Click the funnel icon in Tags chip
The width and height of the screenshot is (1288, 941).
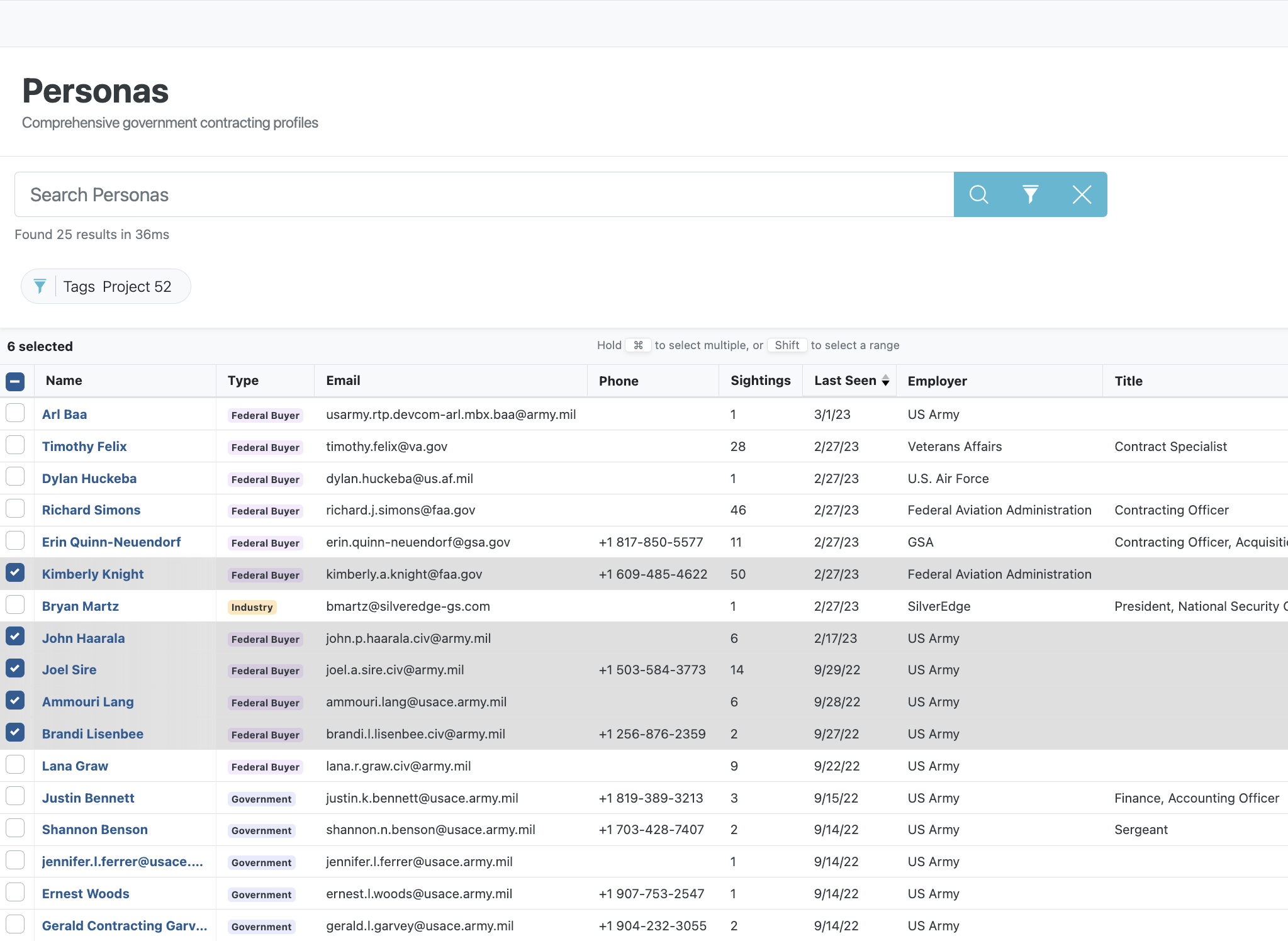pos(40,287)
